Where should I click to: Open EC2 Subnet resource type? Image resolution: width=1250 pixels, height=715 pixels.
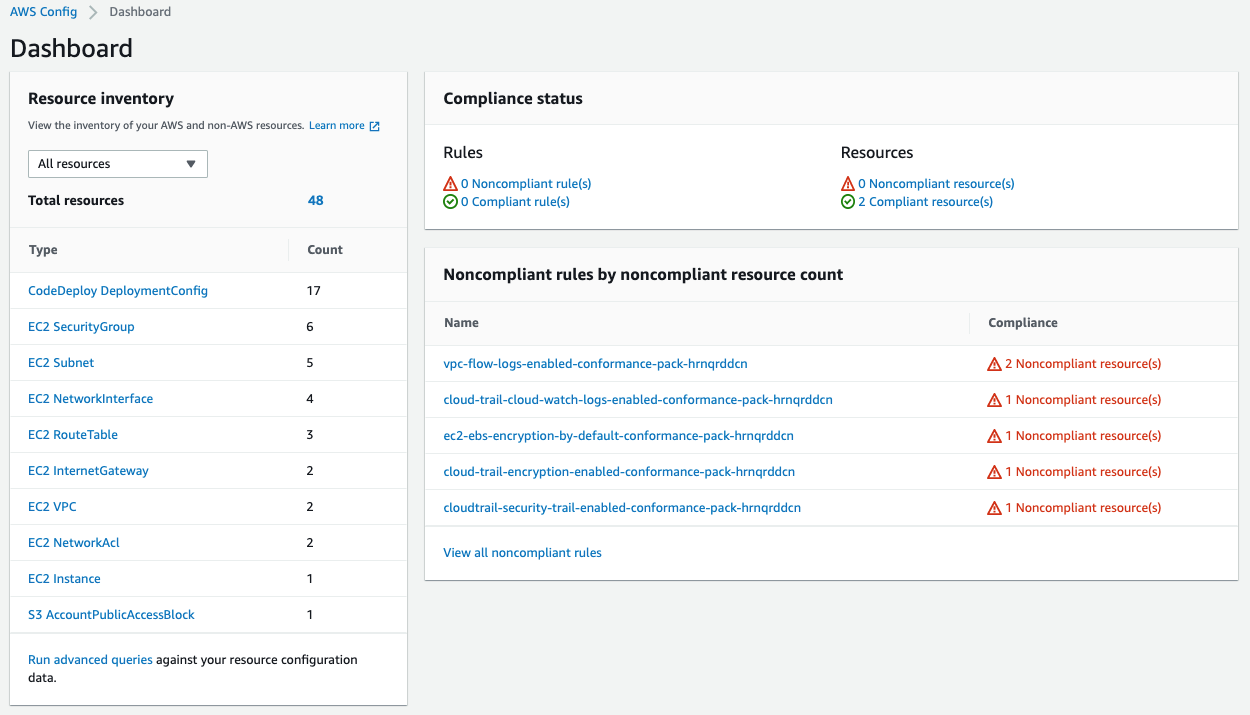click(x=61, y=363)
